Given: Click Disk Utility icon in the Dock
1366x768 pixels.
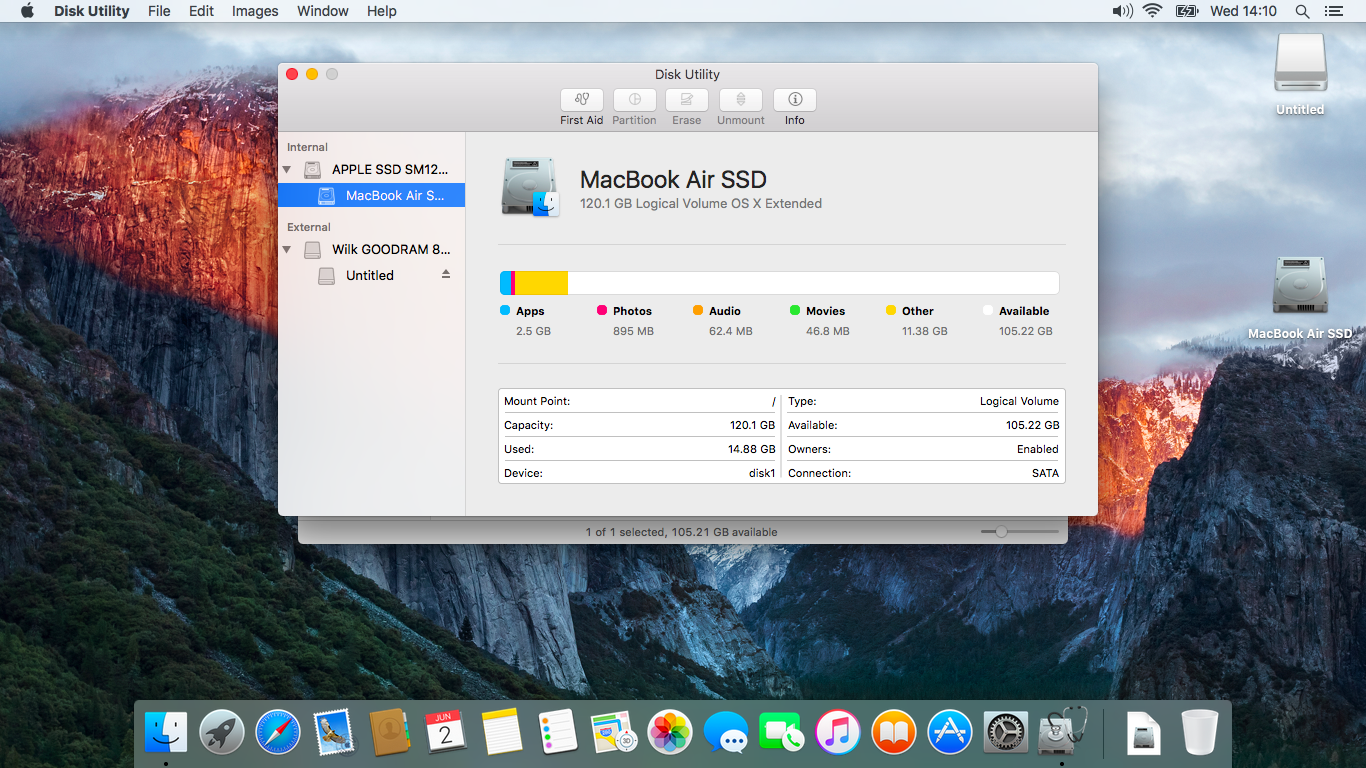Looking at the screenshot, I should pyautogui.click(x=1063, y=732).
